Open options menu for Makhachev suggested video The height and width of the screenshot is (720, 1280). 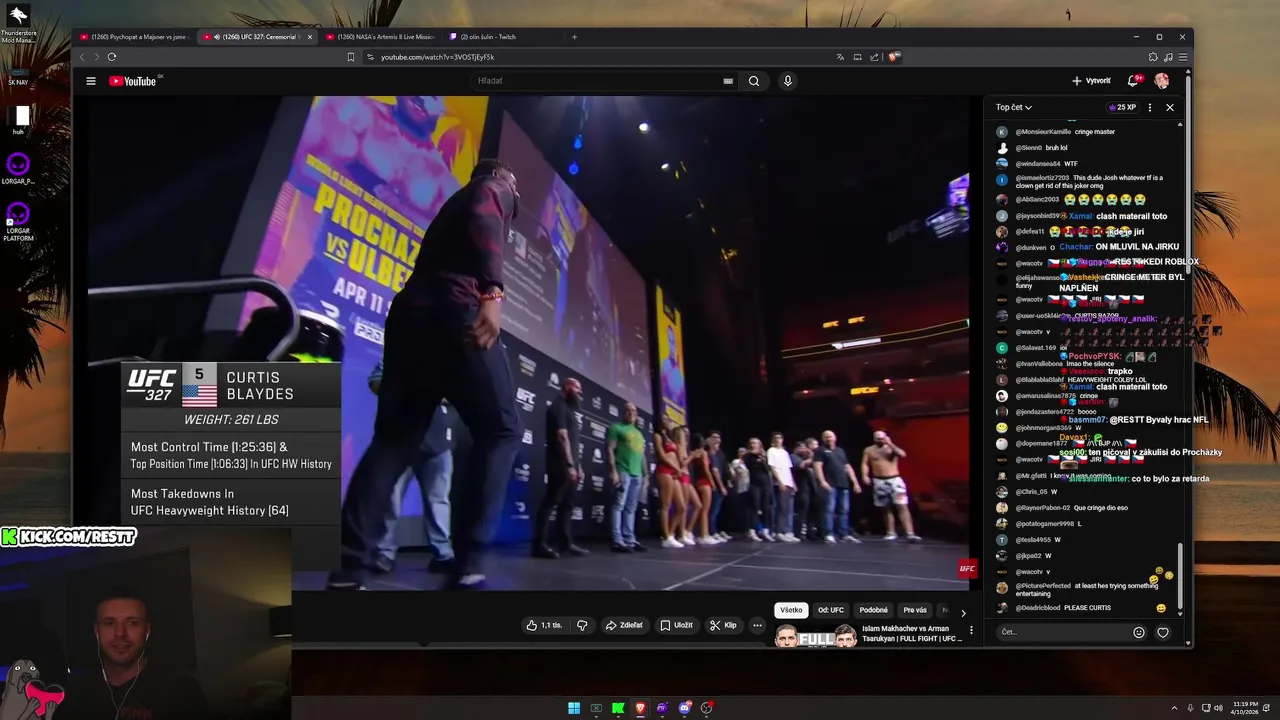pyautogui.click(x=971, y=631)
